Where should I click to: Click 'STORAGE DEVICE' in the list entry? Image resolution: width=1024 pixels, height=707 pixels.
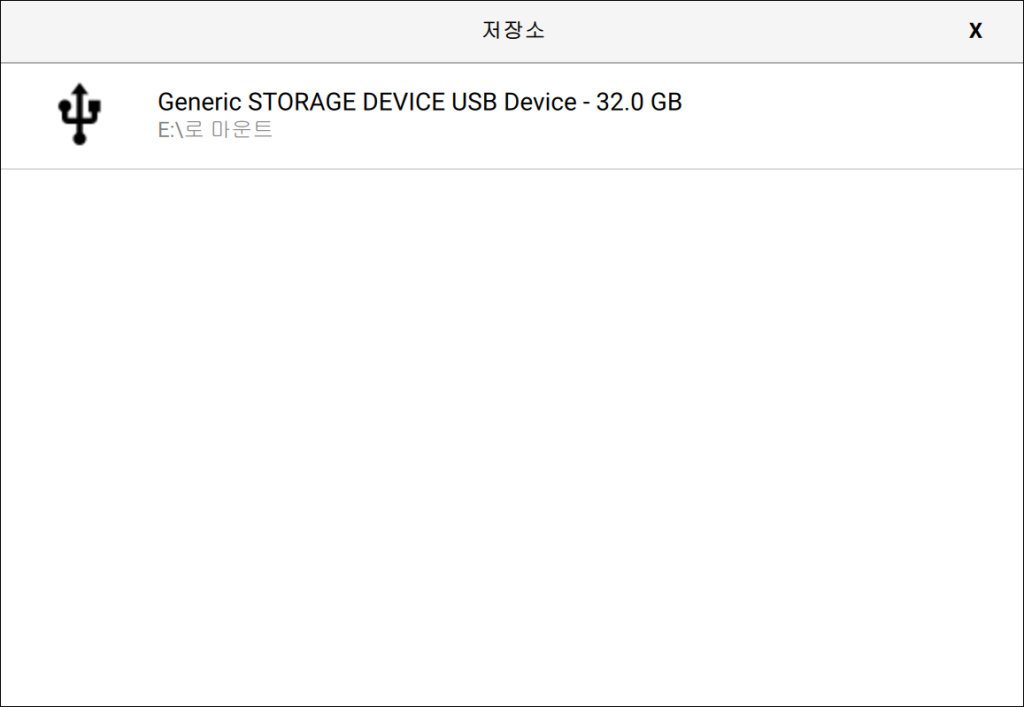tap(347, 102)
